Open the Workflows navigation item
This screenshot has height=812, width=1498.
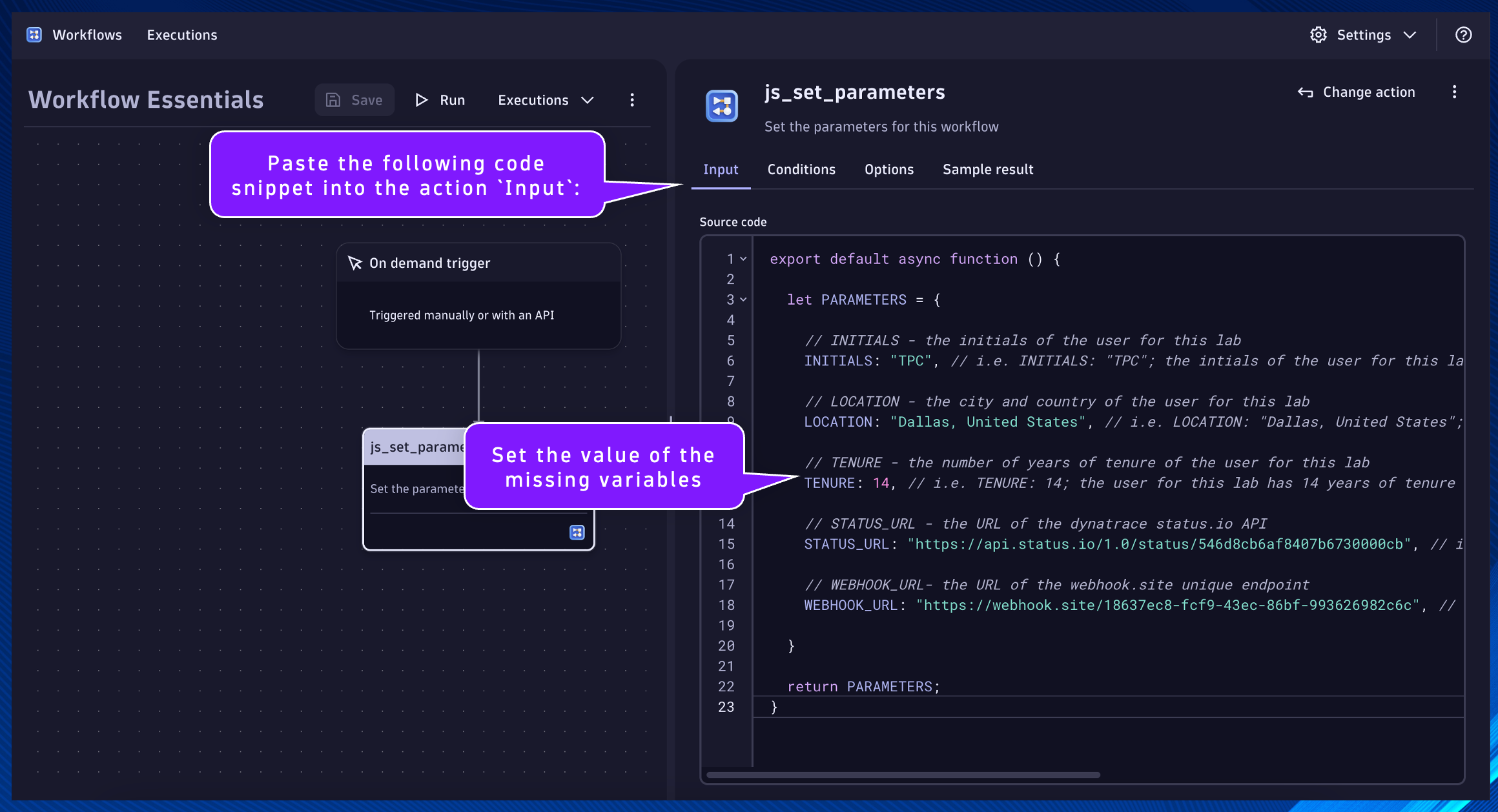click(87, 35)
